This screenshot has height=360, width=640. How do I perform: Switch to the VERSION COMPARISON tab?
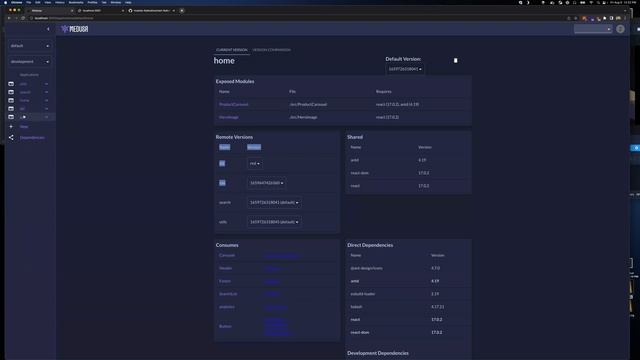point(271,50)
